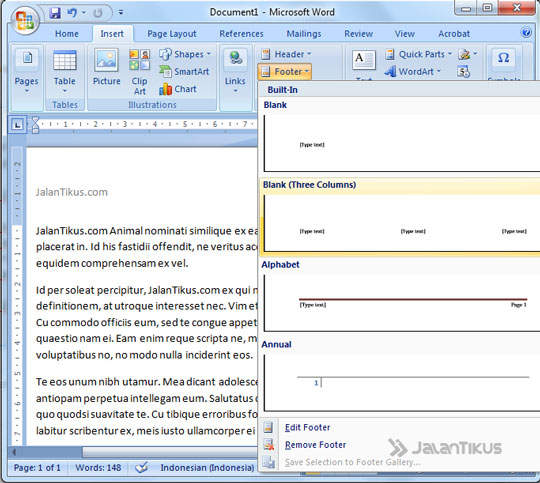
Task: Click the horizontal scrollbar
Action: click(x=170, y=452)
